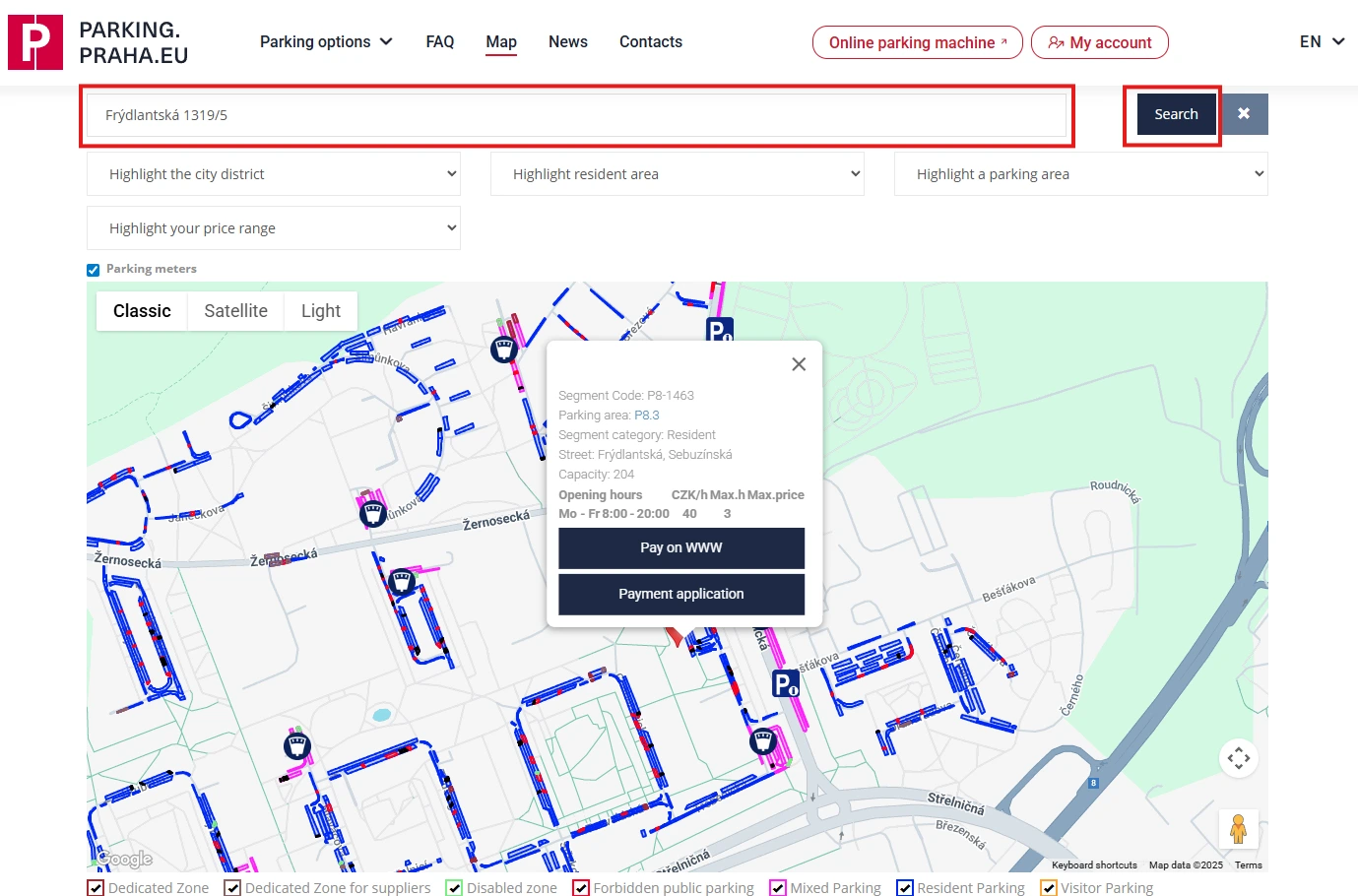Viewport: 1358px width, 896px height.
Task: Click the parking meter icon left of the popup's top
Action: tap(504, 349)
